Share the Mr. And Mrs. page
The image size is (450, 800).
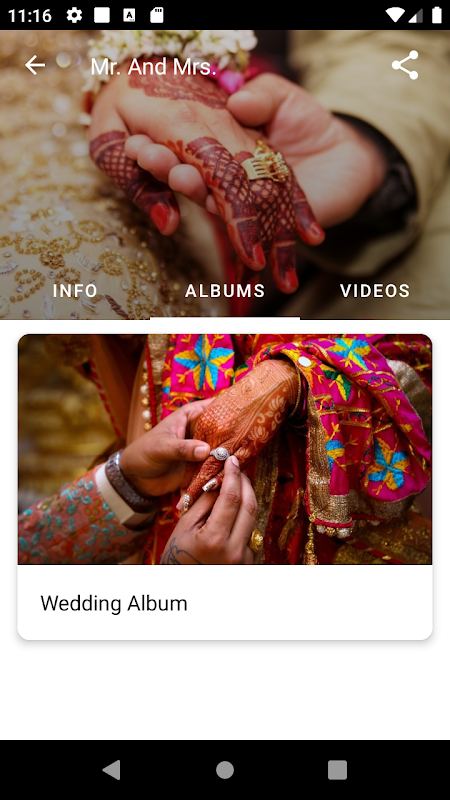tap(405, 65)
